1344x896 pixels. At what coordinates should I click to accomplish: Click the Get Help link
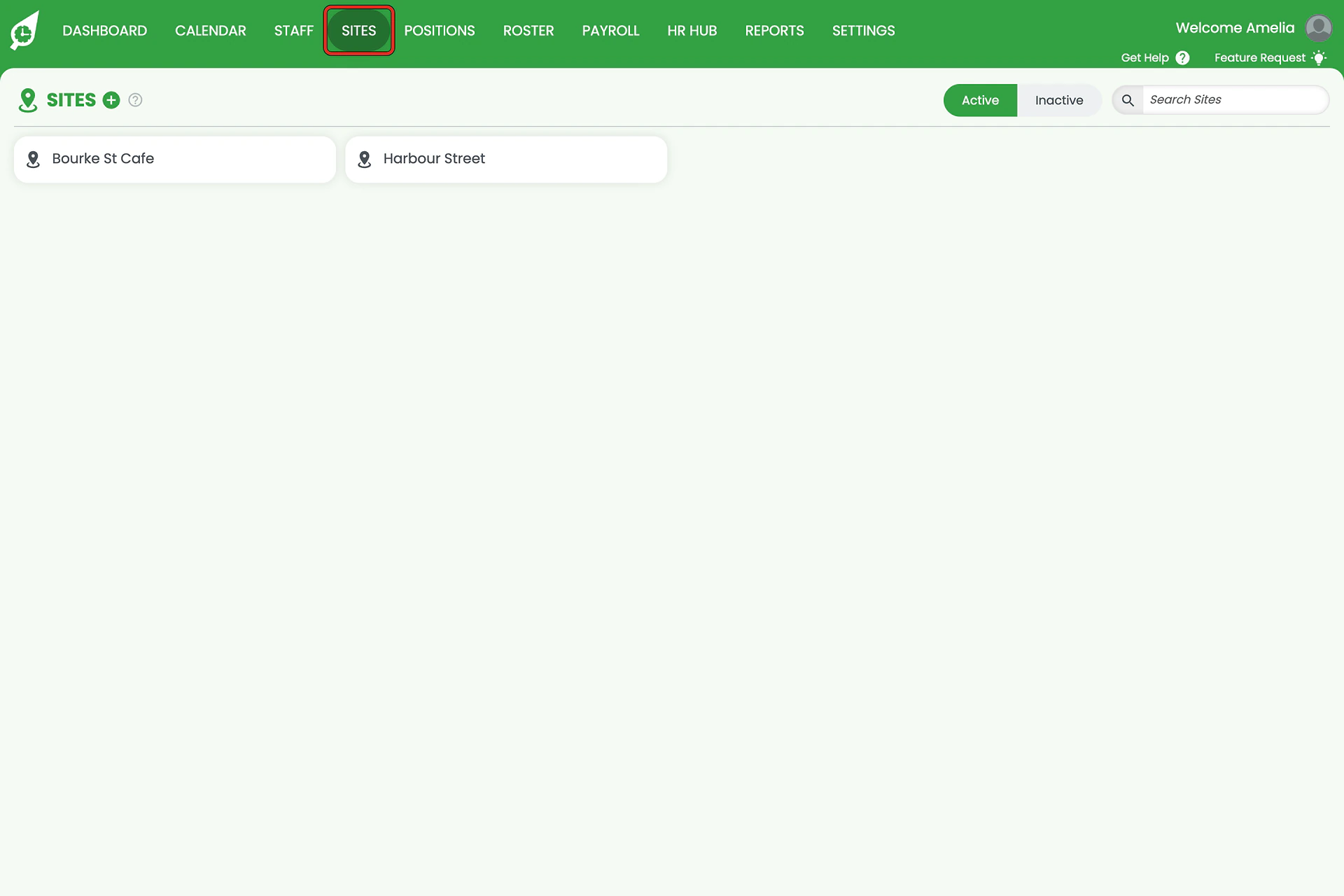coord(1145,58)
